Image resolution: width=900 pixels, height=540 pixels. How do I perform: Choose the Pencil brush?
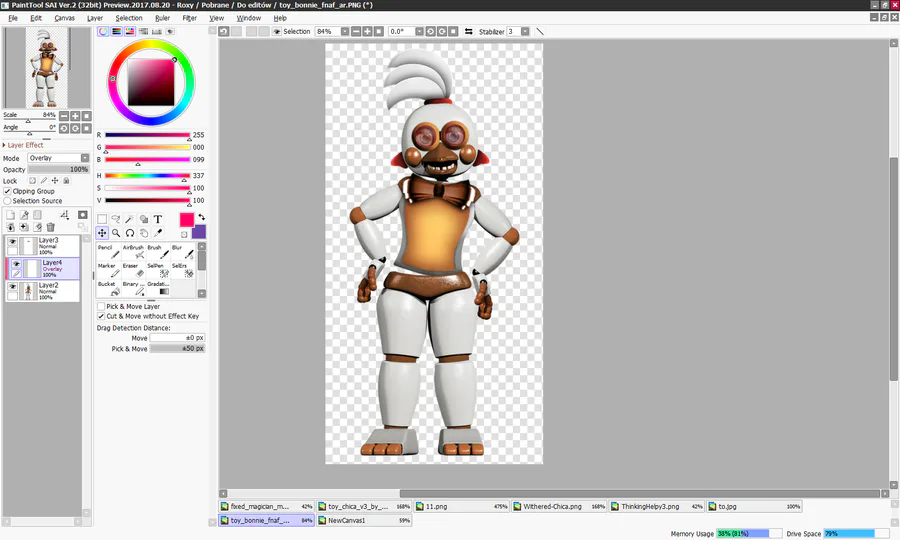(108, 251)
